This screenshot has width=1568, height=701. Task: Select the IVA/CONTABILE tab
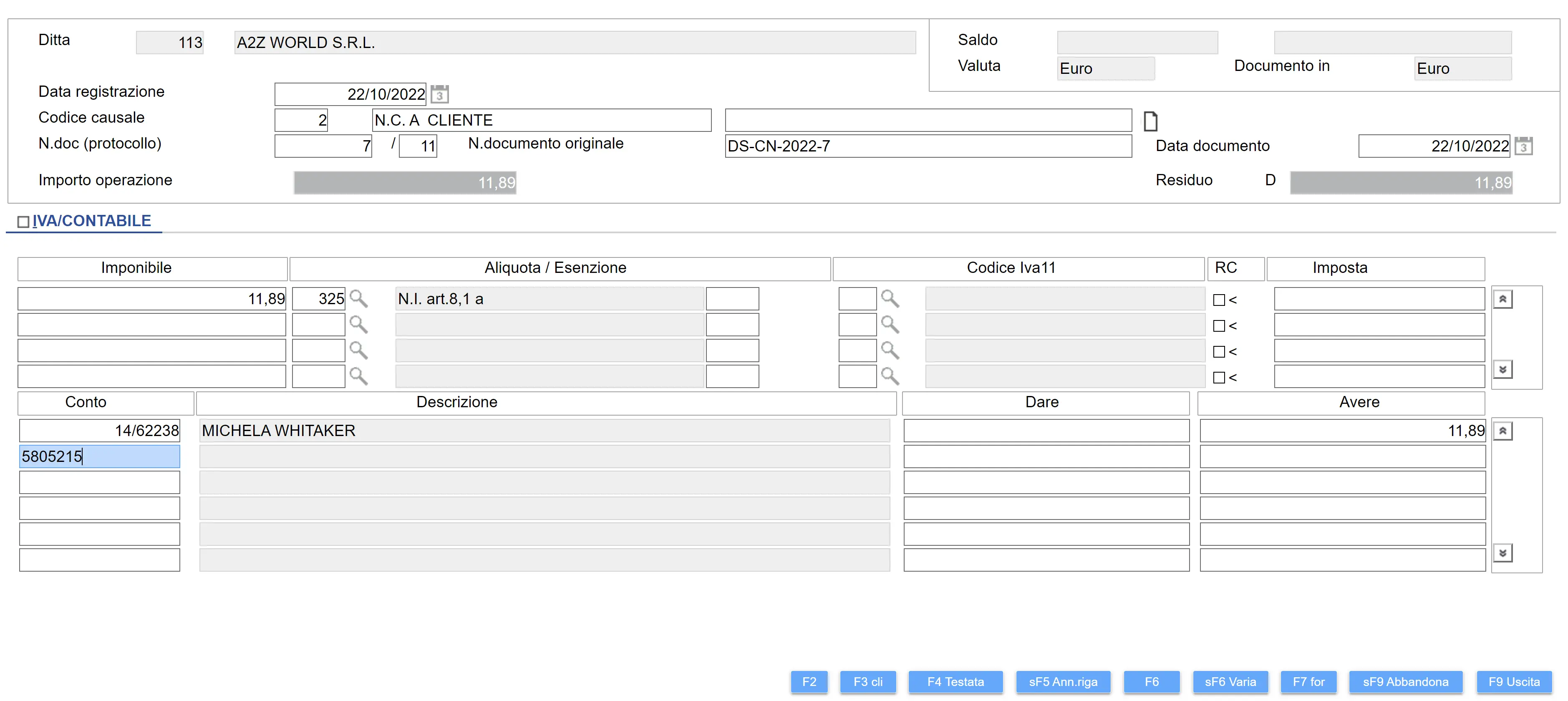(91, 221)
